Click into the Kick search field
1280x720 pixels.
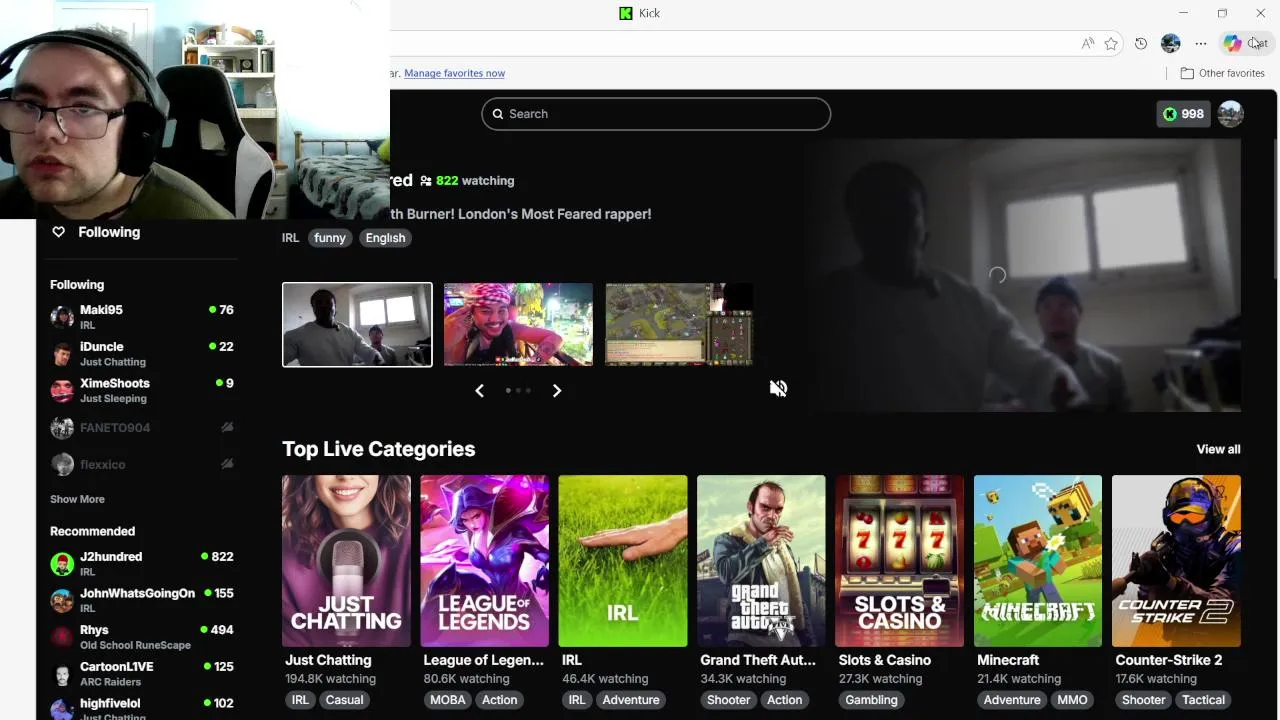pos(656,114)
